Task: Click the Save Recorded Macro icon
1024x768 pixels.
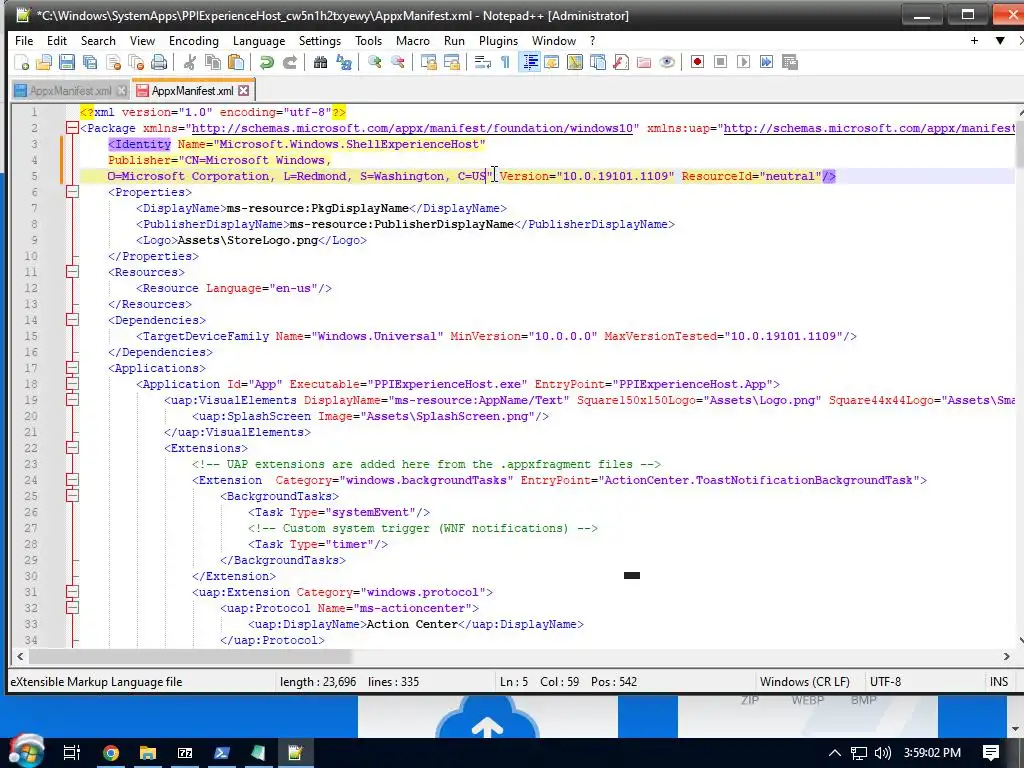Action: tap(790, 62)
